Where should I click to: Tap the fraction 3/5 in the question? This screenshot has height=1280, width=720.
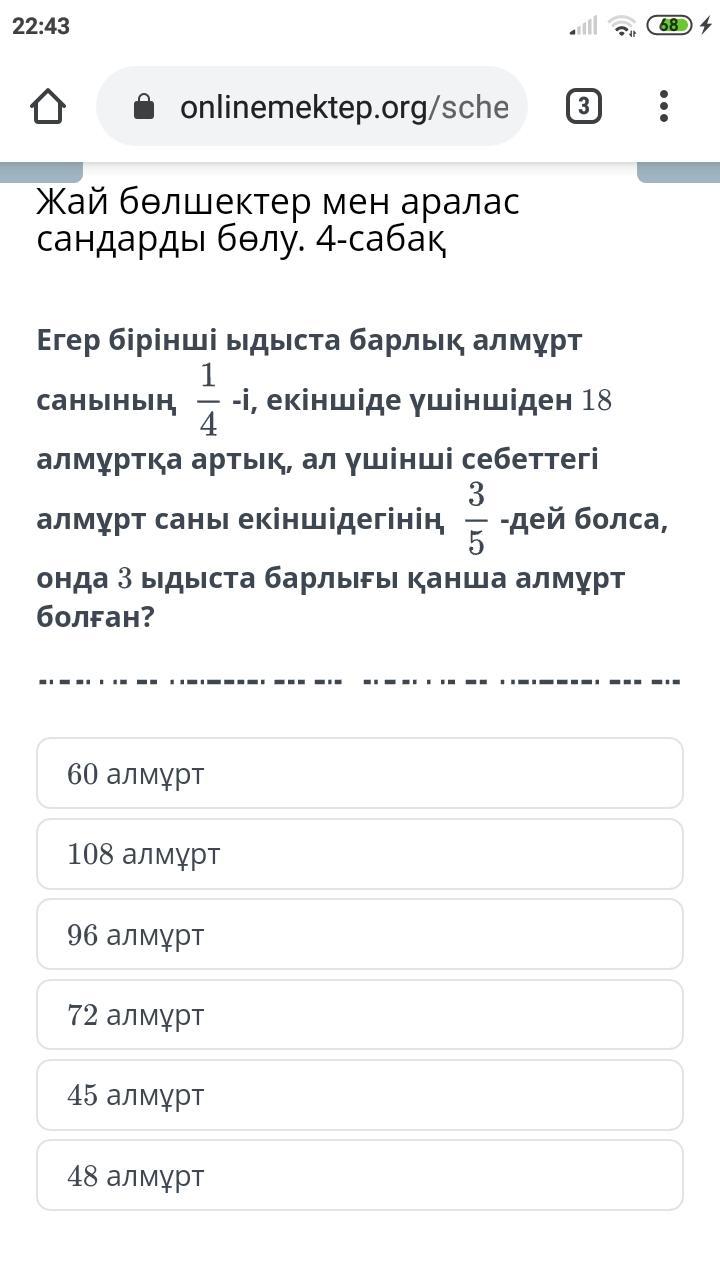coord(476,519)
